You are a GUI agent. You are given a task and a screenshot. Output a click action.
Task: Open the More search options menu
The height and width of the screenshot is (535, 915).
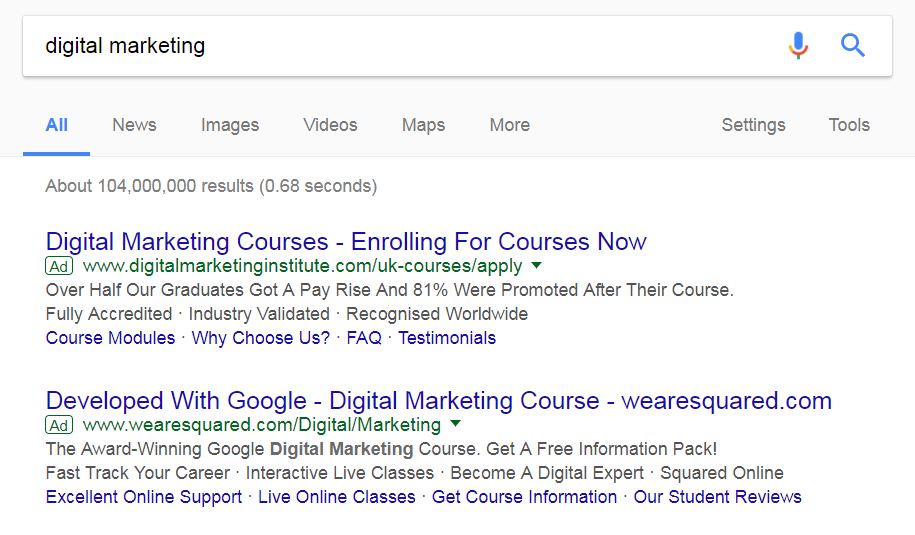[509, 125]
